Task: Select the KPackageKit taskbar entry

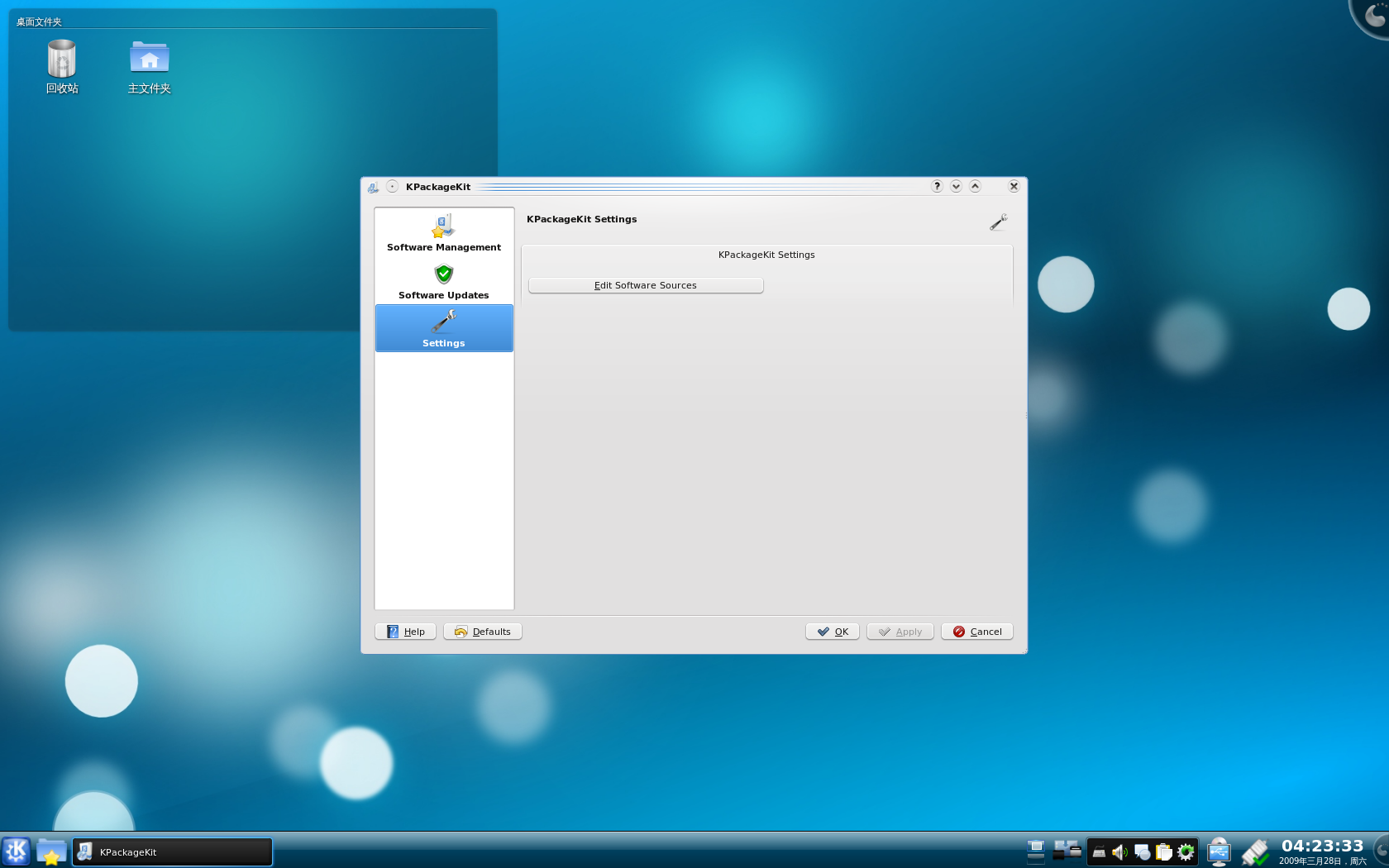Action: [x=172, y=852]
